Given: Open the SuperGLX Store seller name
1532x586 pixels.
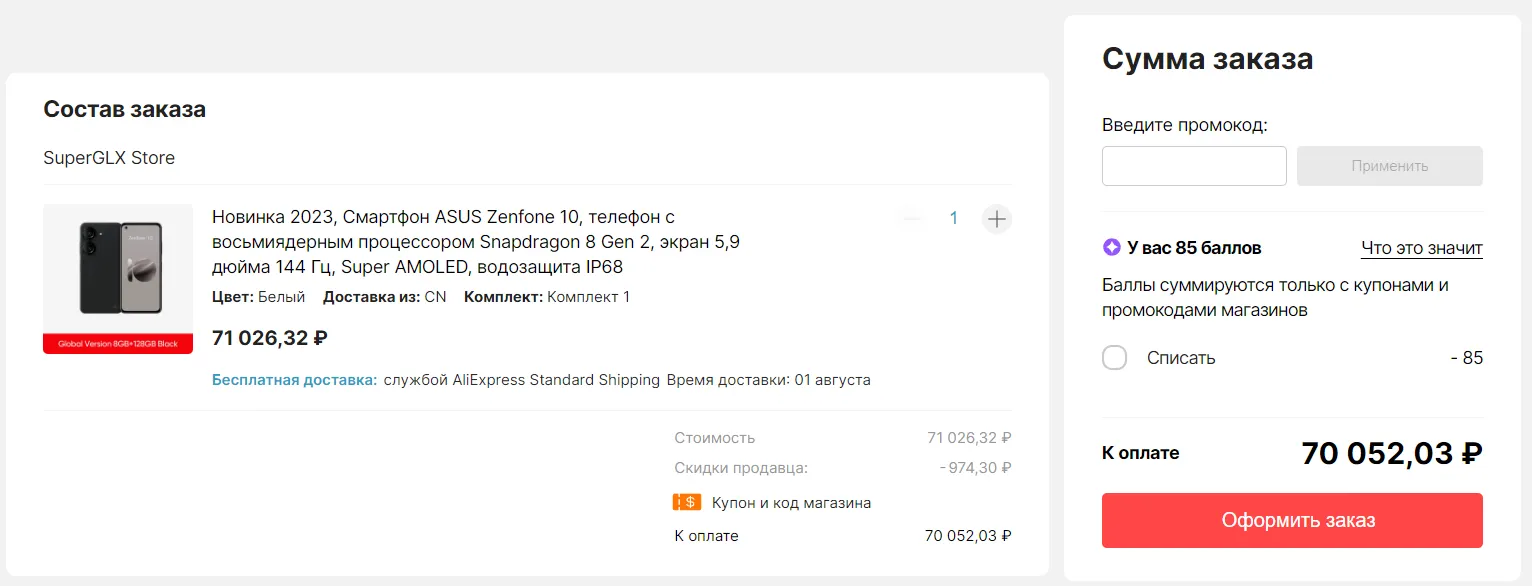Looking at the screenshot, I should tap(109, 158).
